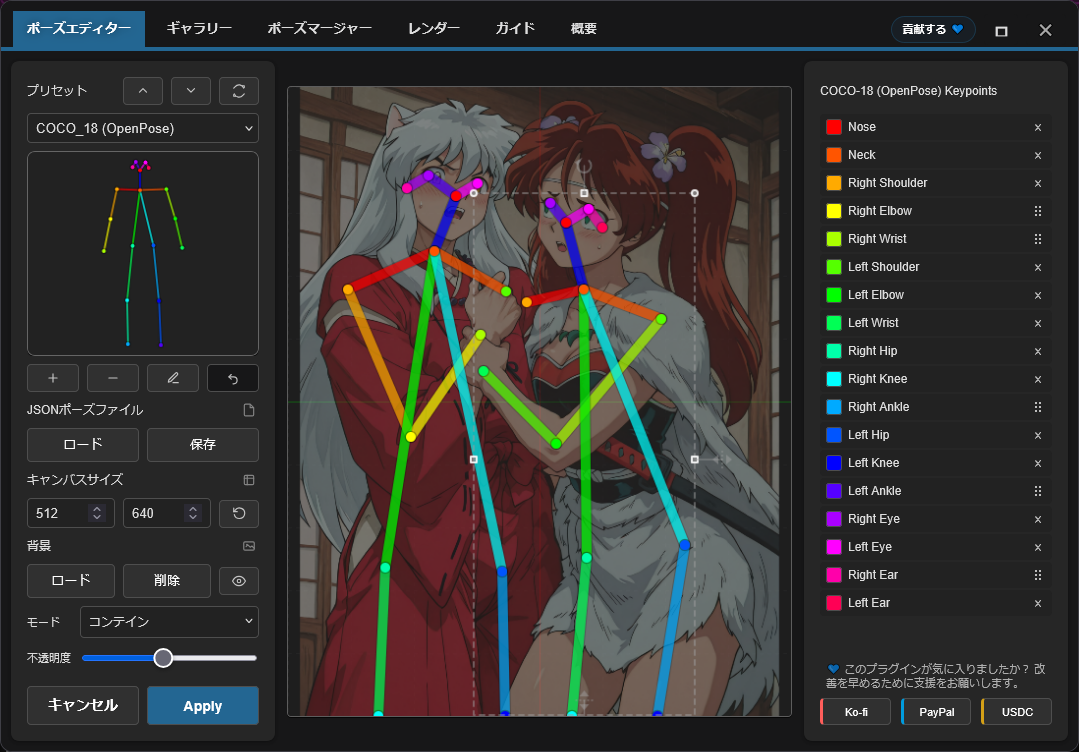The image size is (1079, 752).
Task: Click the Nose red color swatch
Action: pos(833,127)
